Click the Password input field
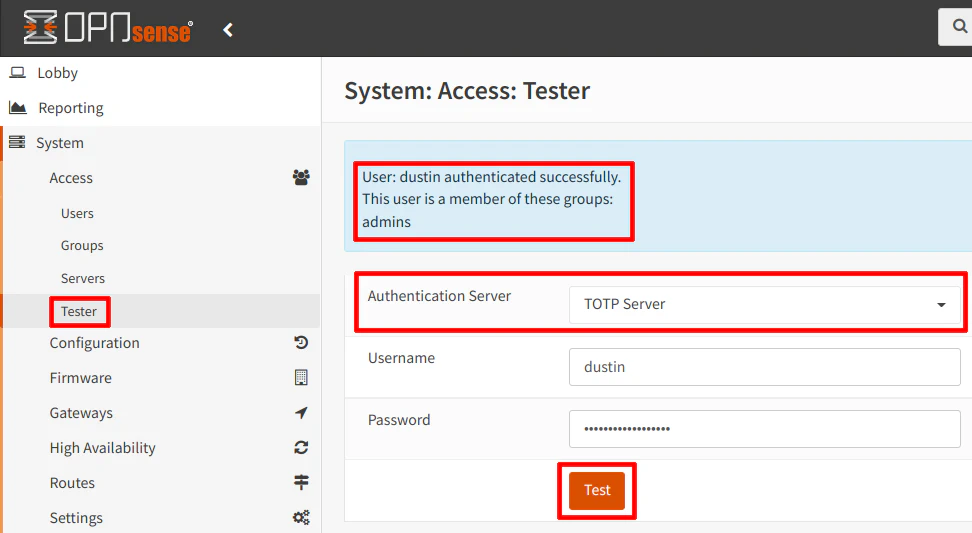The image size is (972, 533). point(764,429)
